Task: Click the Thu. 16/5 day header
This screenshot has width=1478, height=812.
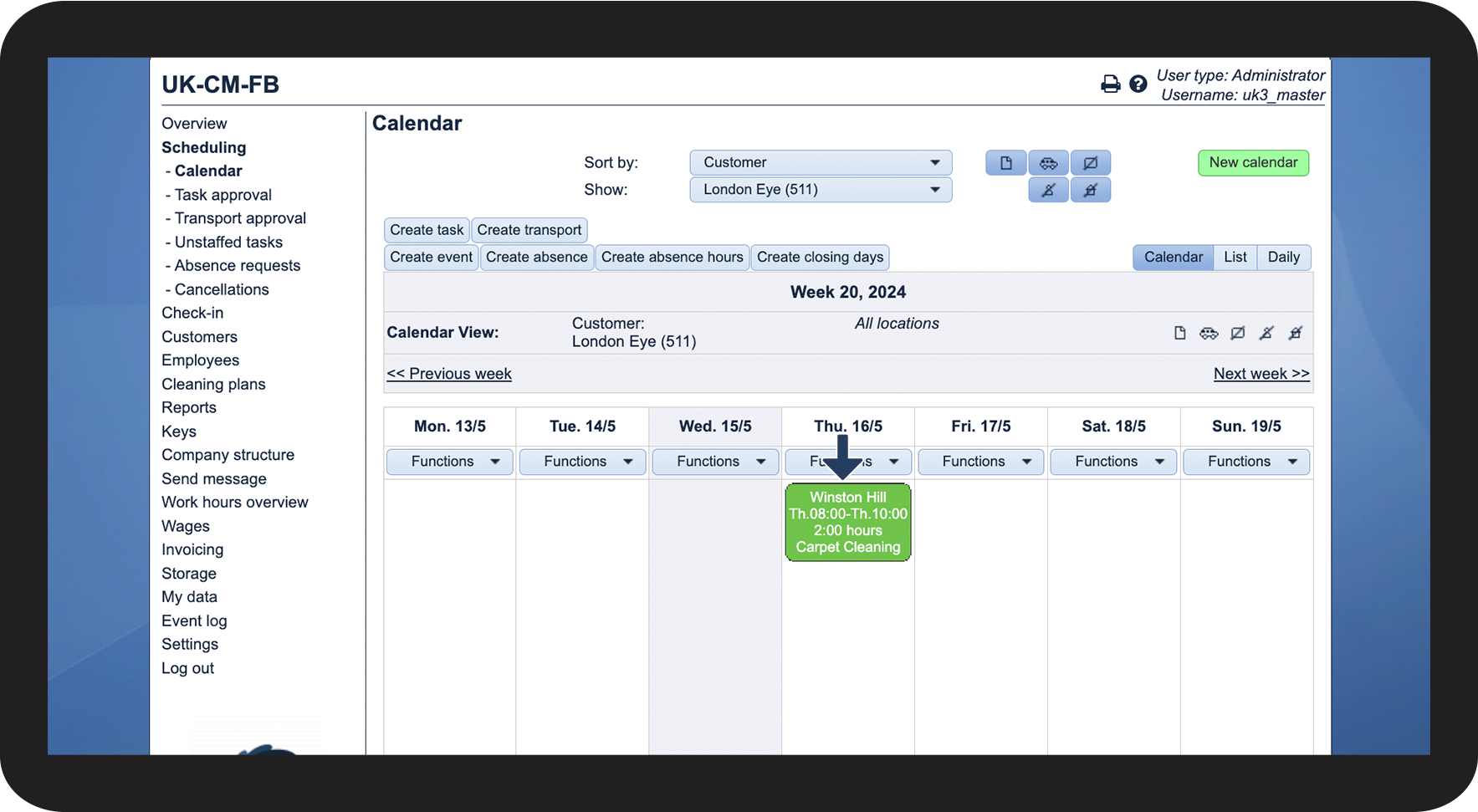Action: pos(848,426)
